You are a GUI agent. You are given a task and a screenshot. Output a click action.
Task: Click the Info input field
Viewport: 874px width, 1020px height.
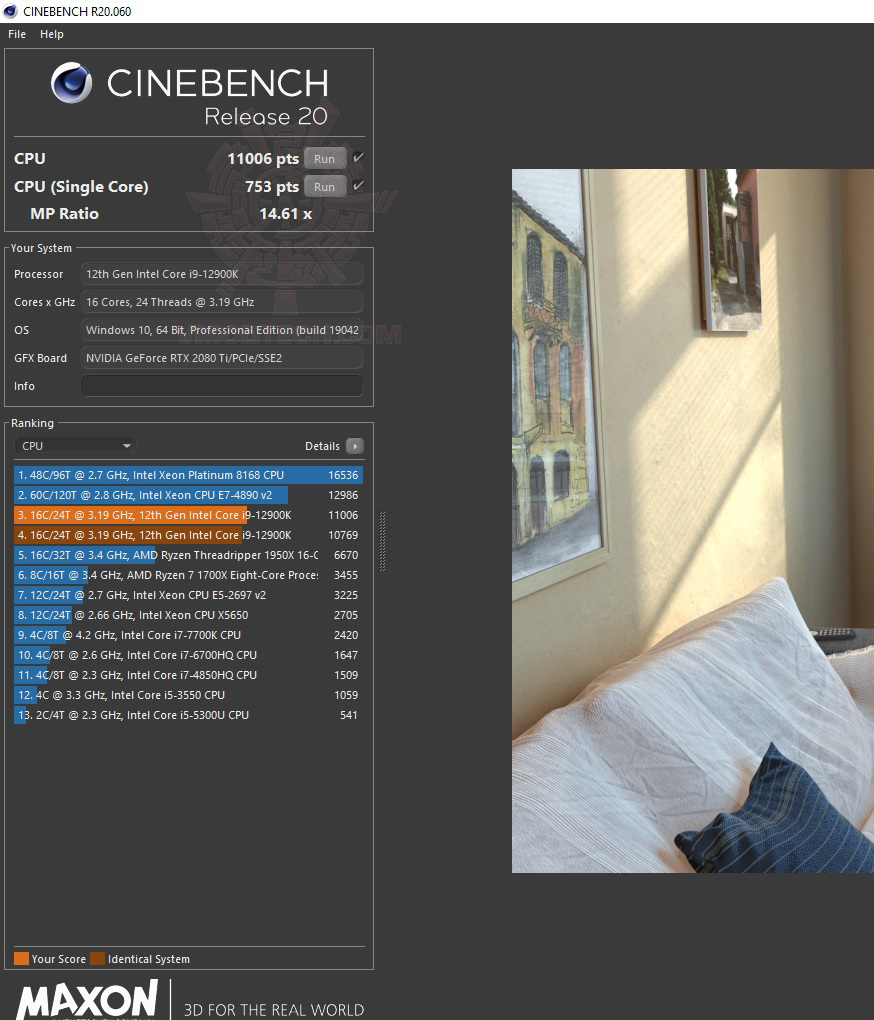pyautogui.click(x=222, y=386)
